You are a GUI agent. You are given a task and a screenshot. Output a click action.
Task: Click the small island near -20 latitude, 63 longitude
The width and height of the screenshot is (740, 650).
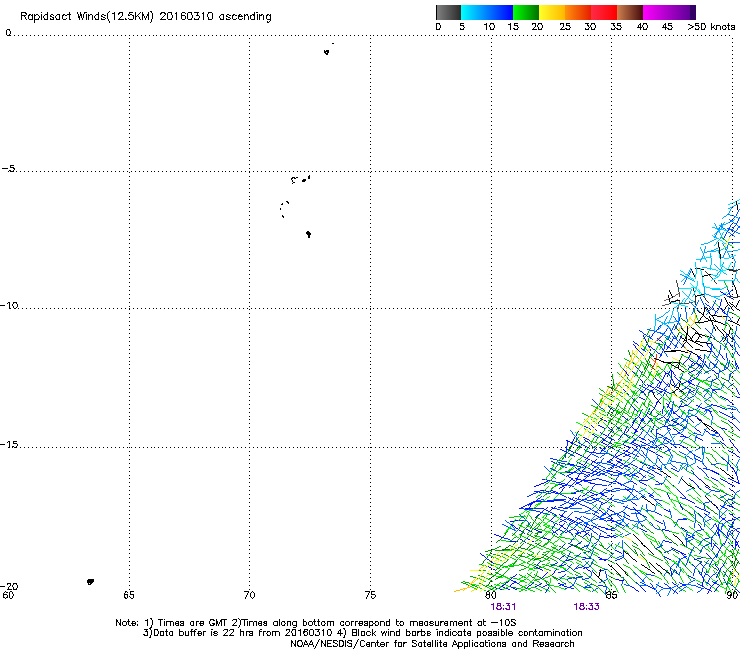click(90, 582)
